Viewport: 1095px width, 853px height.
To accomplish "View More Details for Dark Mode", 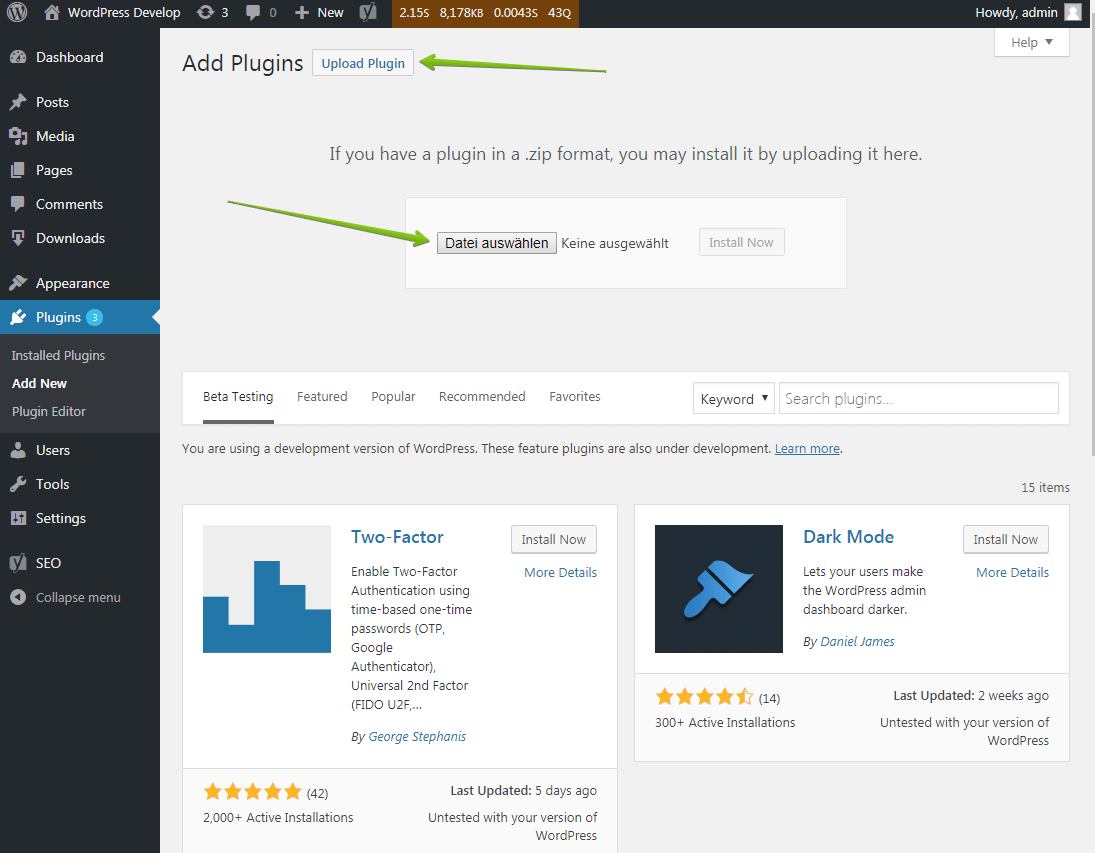I will (x=1013, y=572).
